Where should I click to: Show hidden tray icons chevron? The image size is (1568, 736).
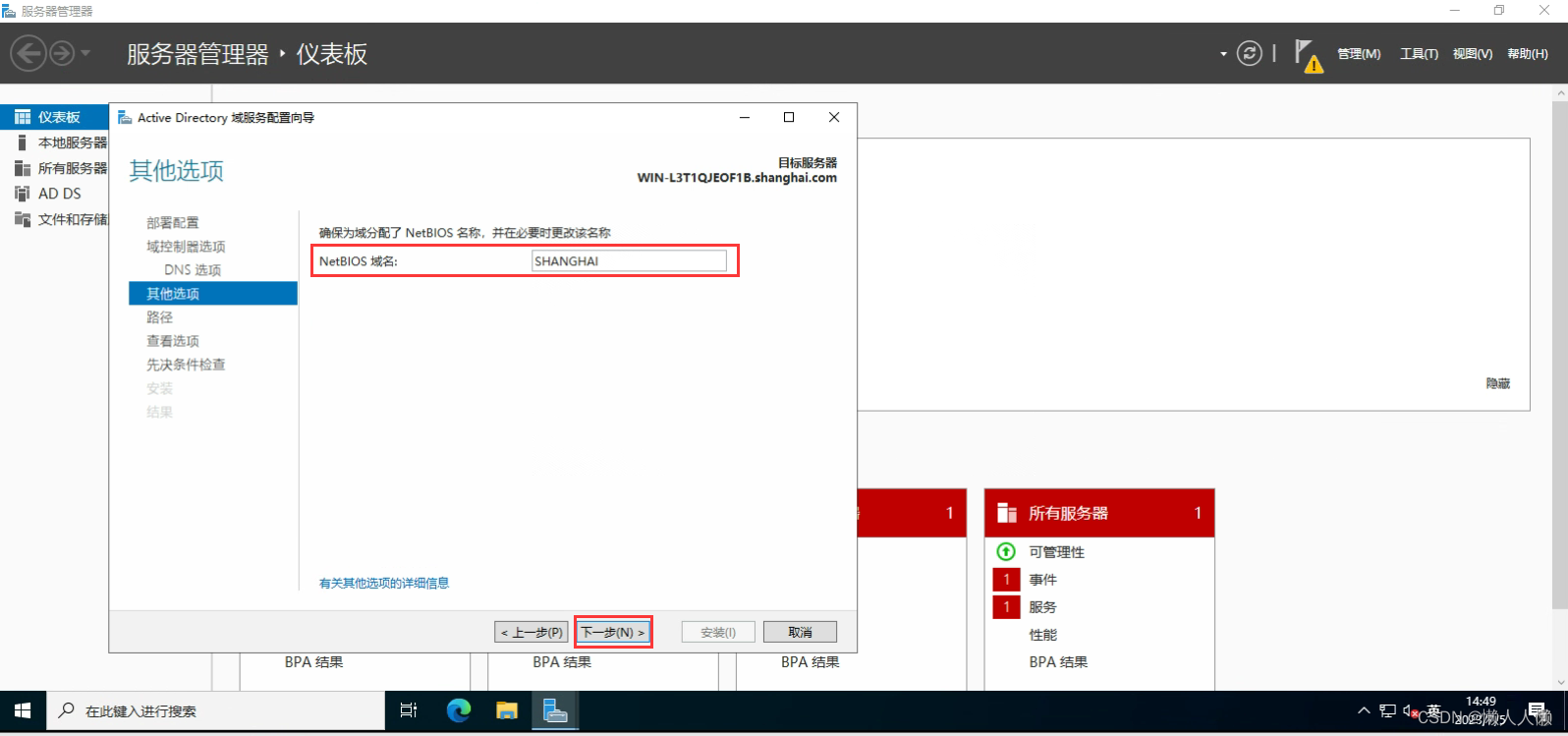pyautogui.click(x=1364, y=710)
